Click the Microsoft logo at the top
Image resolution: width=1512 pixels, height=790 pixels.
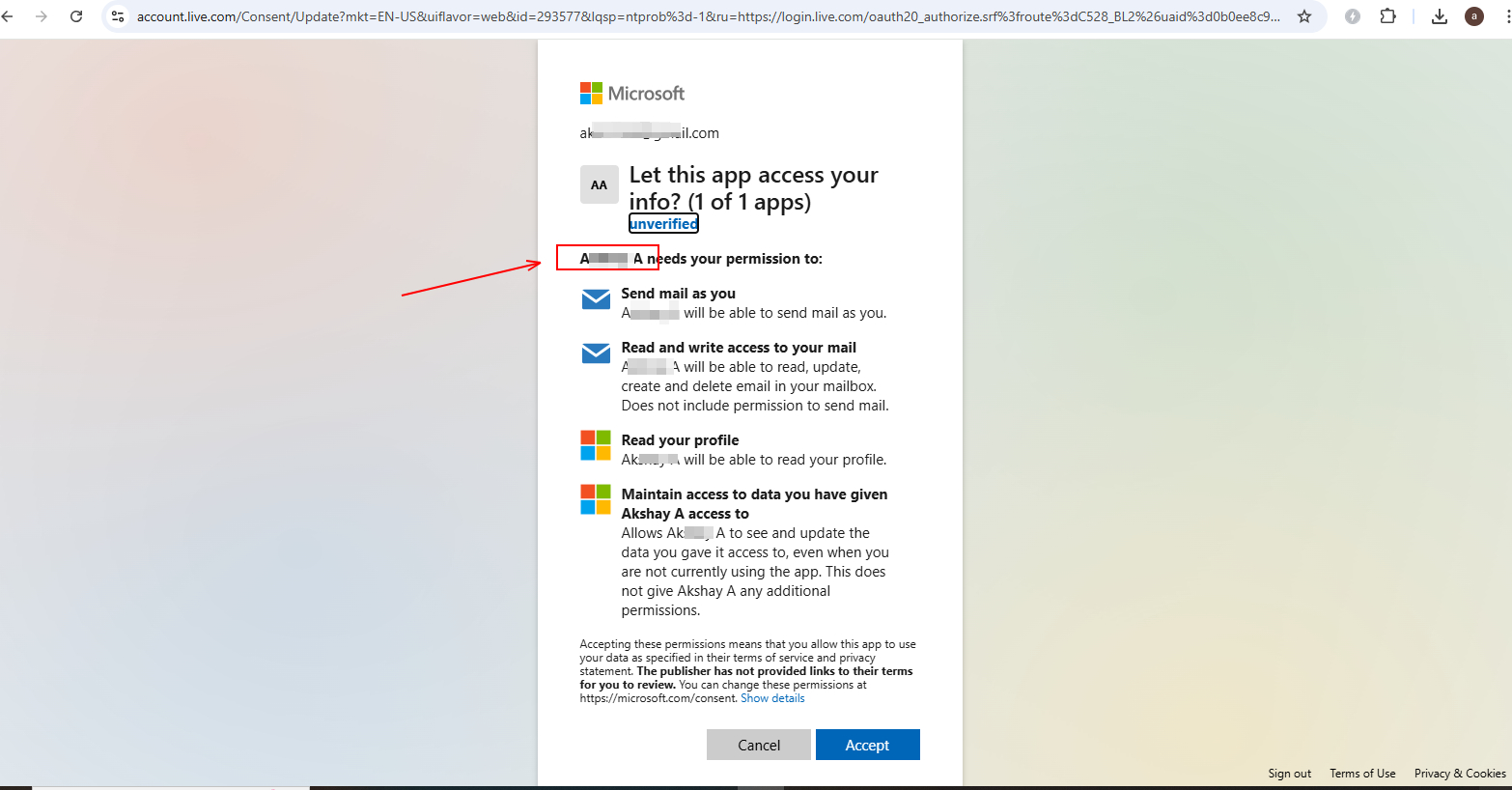[631, 93]
